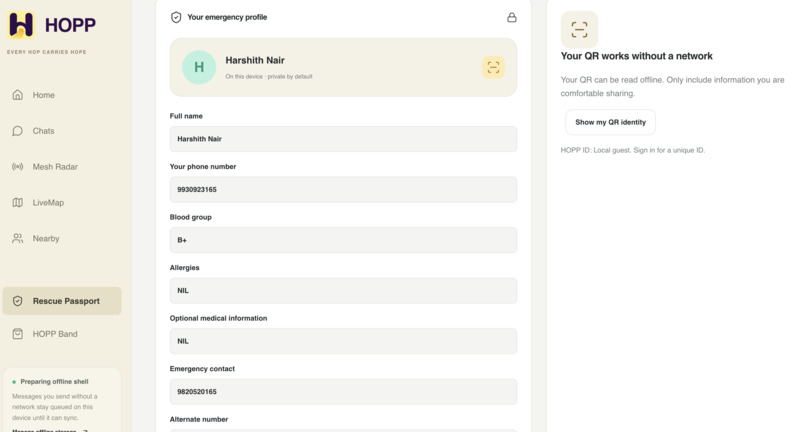Click the 'Your QR can be read offline' description
This screenshot has width=806, height=432.
(672, 86)
